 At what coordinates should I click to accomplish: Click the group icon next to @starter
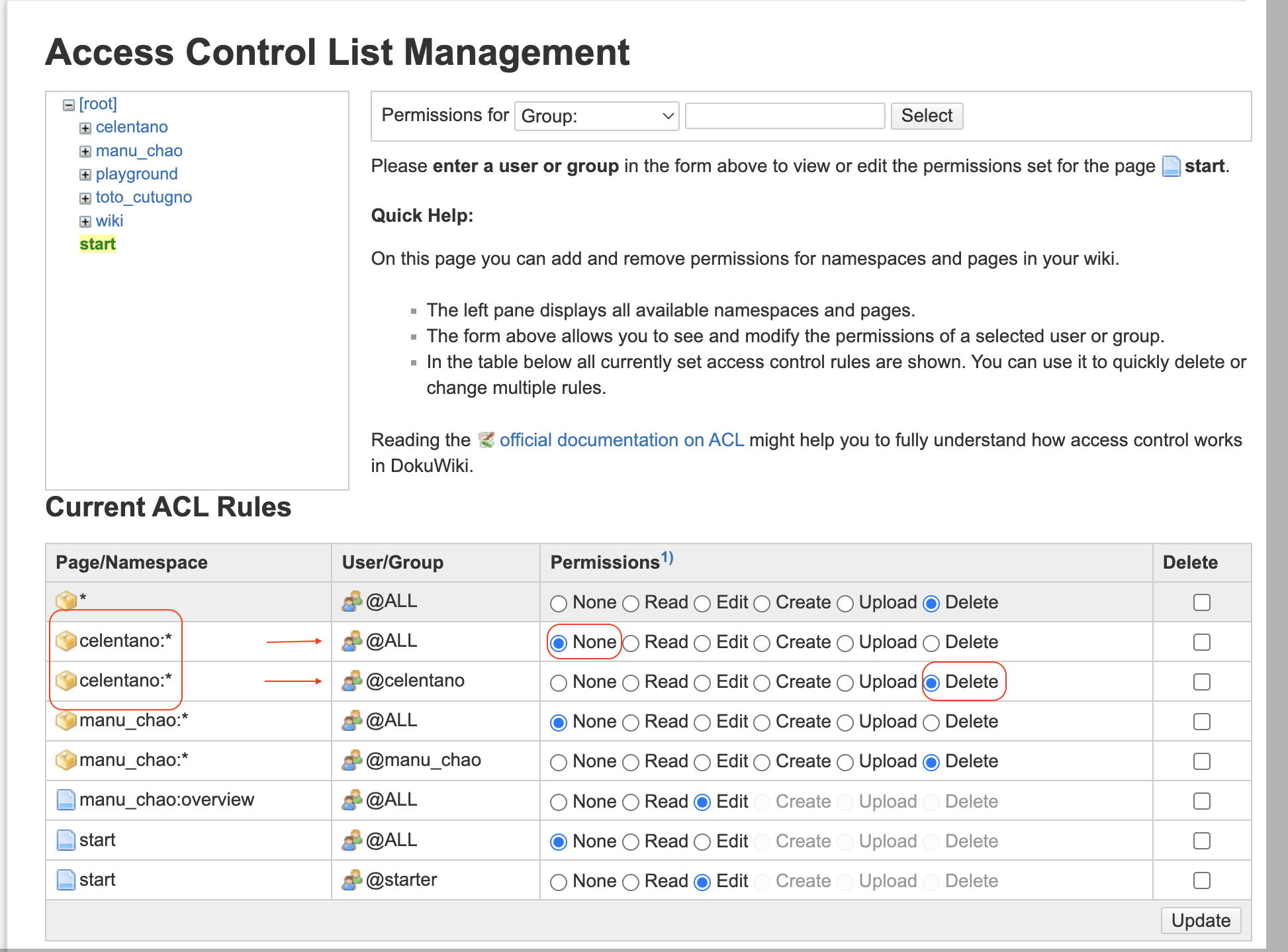pos(352,880)
